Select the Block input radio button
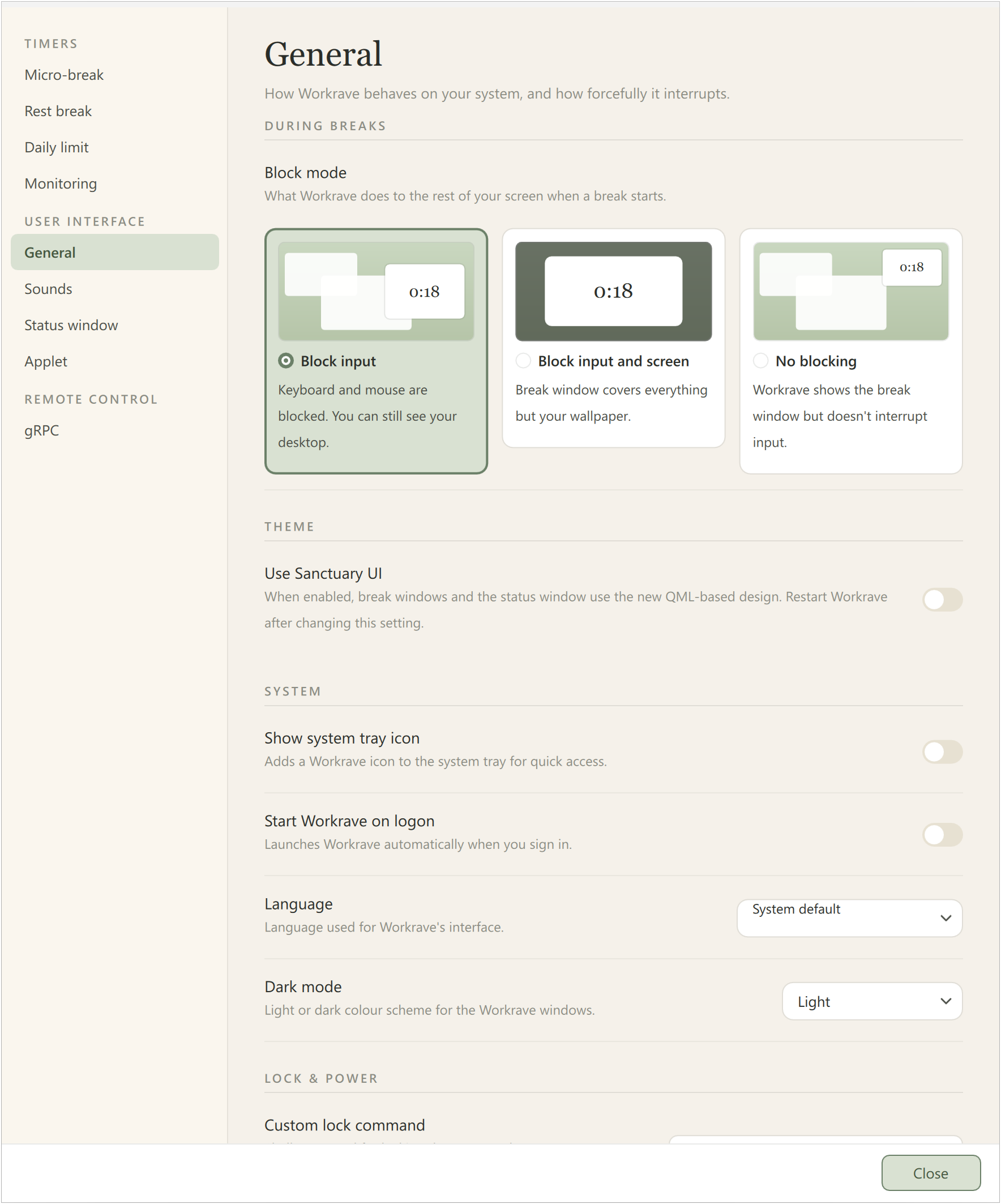Image resolution: width=1001 pixels, height=1204 pixels. click(285, 361)
